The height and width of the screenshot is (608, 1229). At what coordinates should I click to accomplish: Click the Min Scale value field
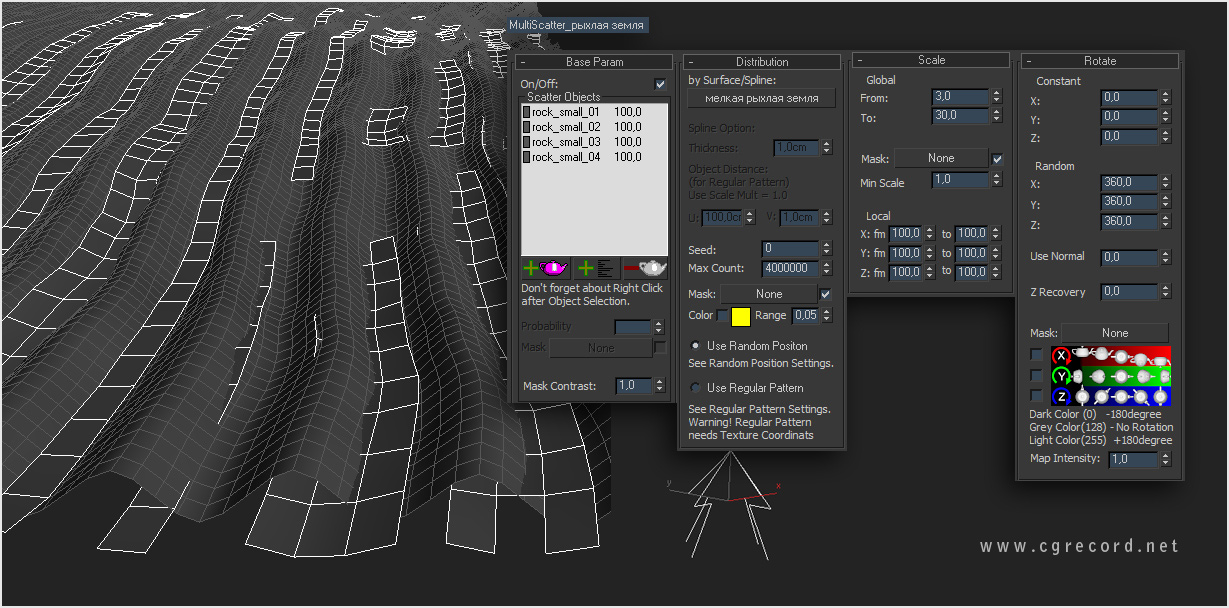coord(960,180)
